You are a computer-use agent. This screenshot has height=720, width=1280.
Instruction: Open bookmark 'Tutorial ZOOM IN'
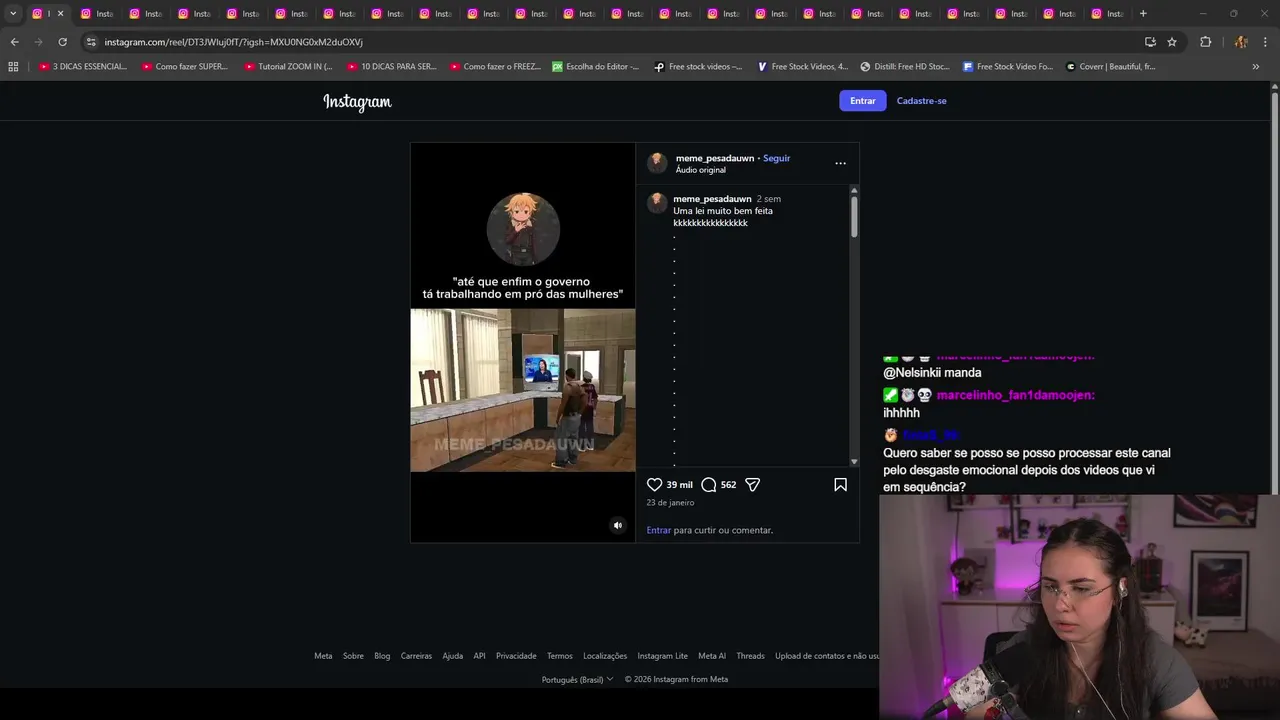pyautogui.click(x=288, y=67)
